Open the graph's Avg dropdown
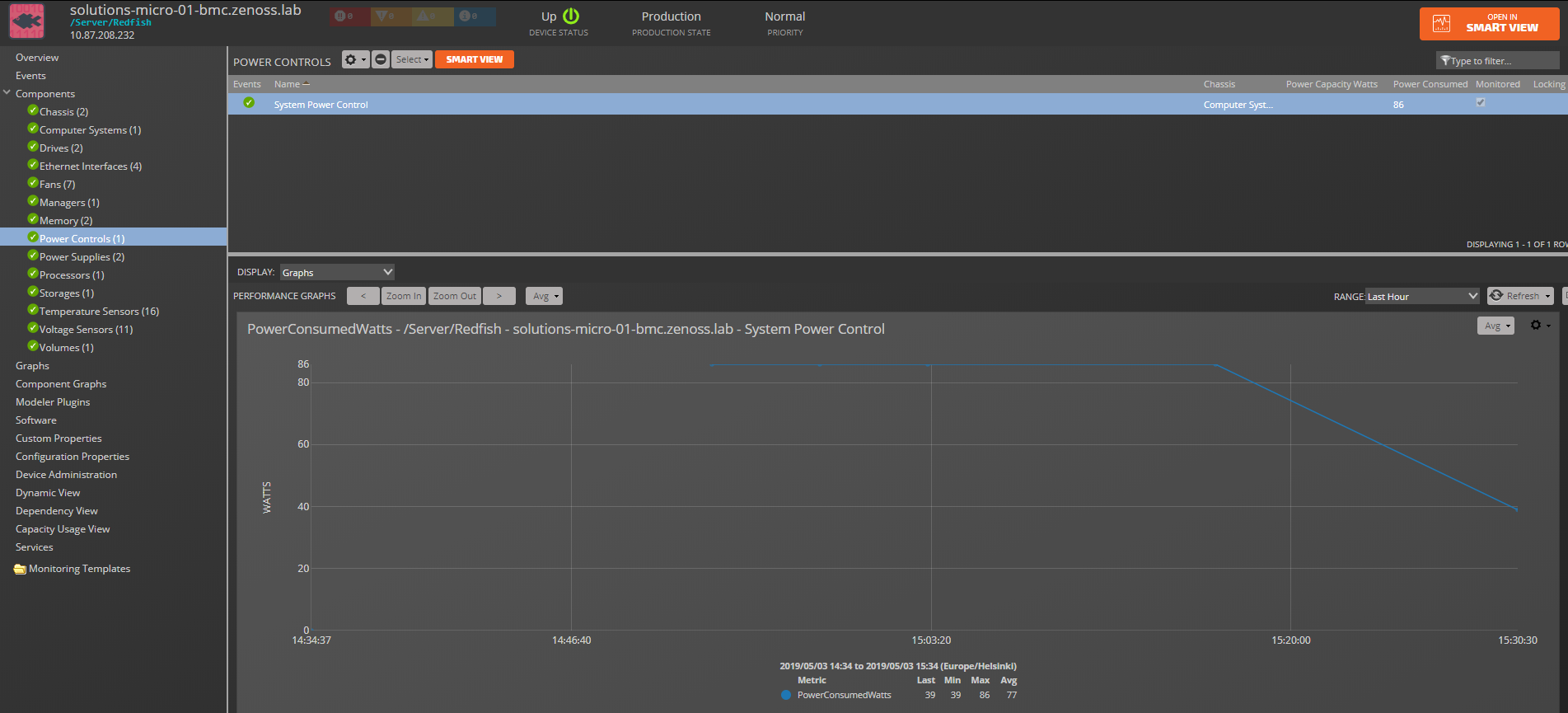The height and width of the screenshot is (713, 1568). click(1495, 326)
